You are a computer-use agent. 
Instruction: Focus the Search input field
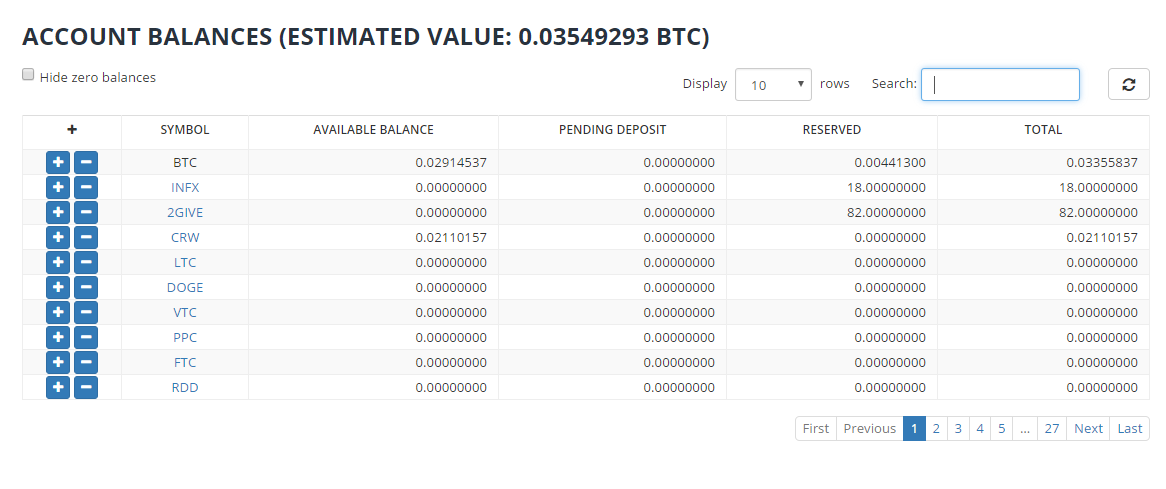[1000, 85]
